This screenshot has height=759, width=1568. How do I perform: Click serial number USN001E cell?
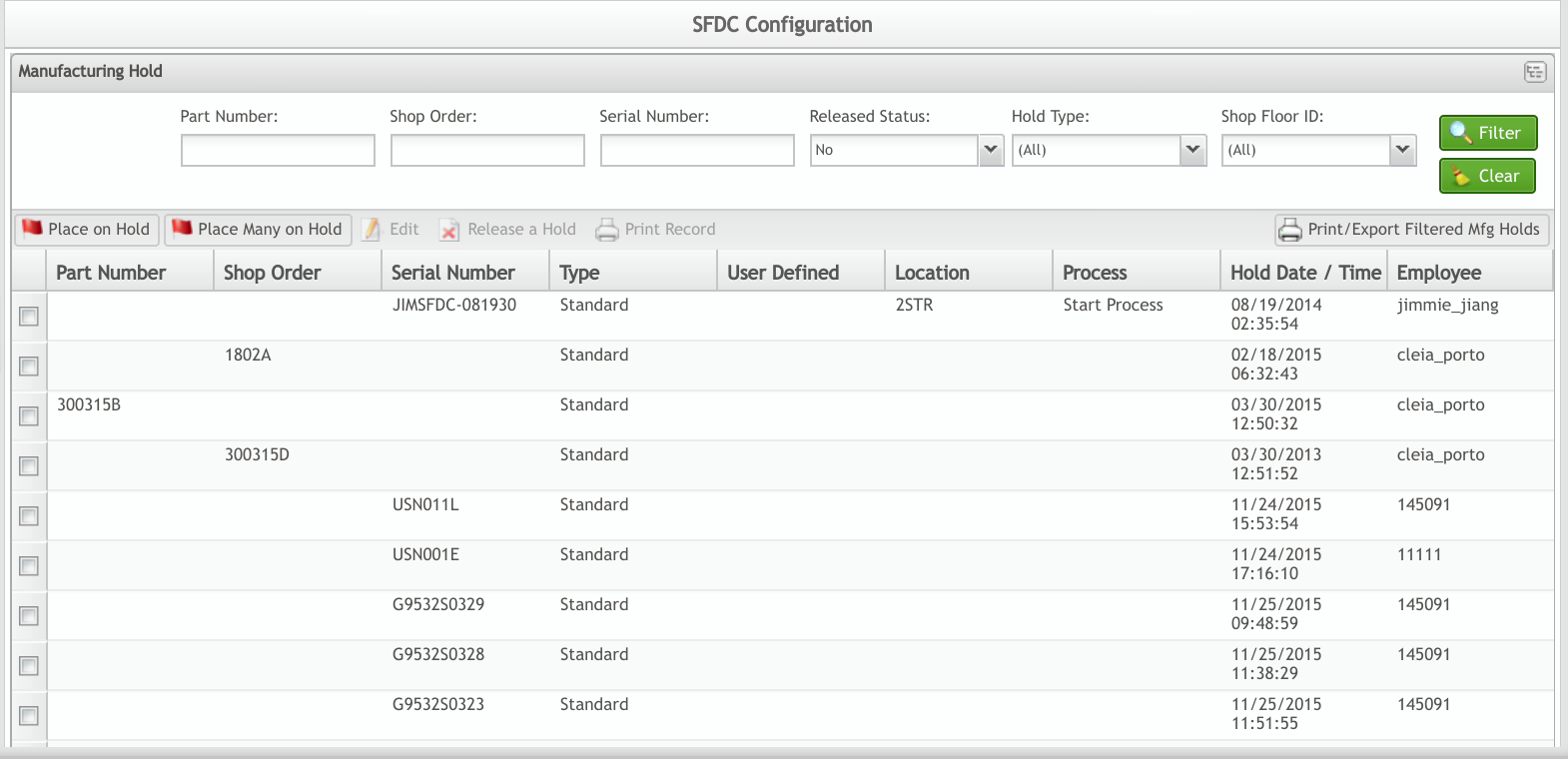point(425,554)
